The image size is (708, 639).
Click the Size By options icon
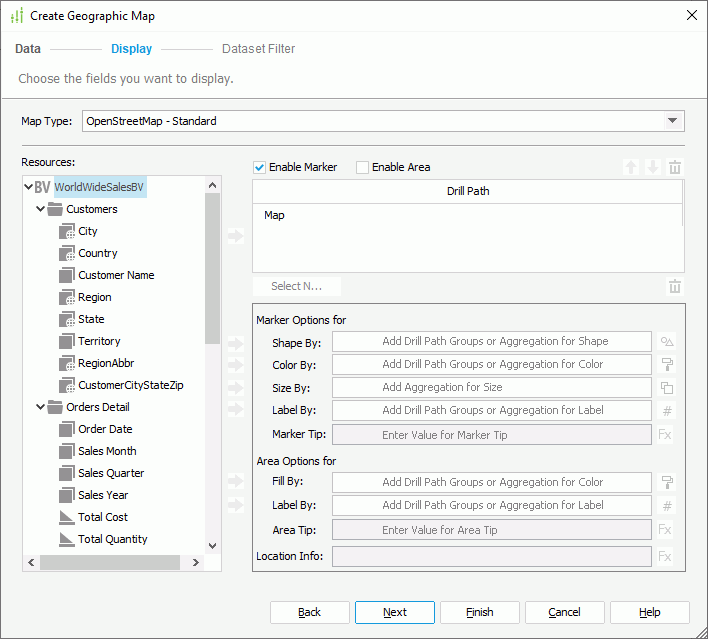pos(667,388)
